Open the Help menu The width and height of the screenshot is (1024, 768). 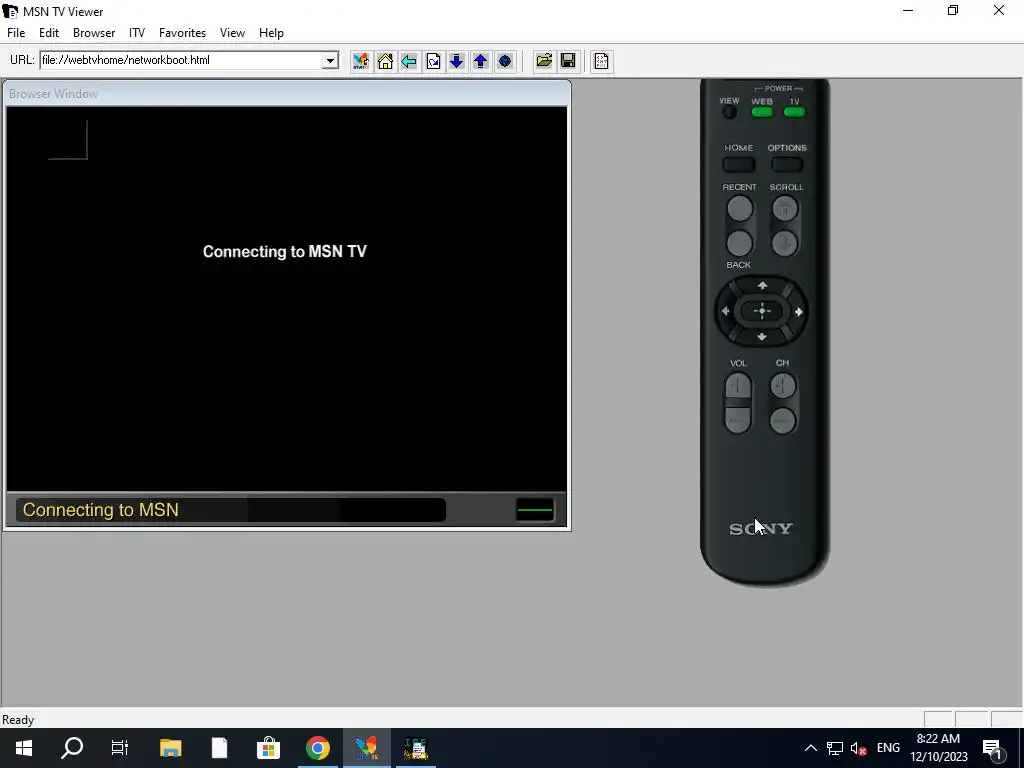coord(271,33)
